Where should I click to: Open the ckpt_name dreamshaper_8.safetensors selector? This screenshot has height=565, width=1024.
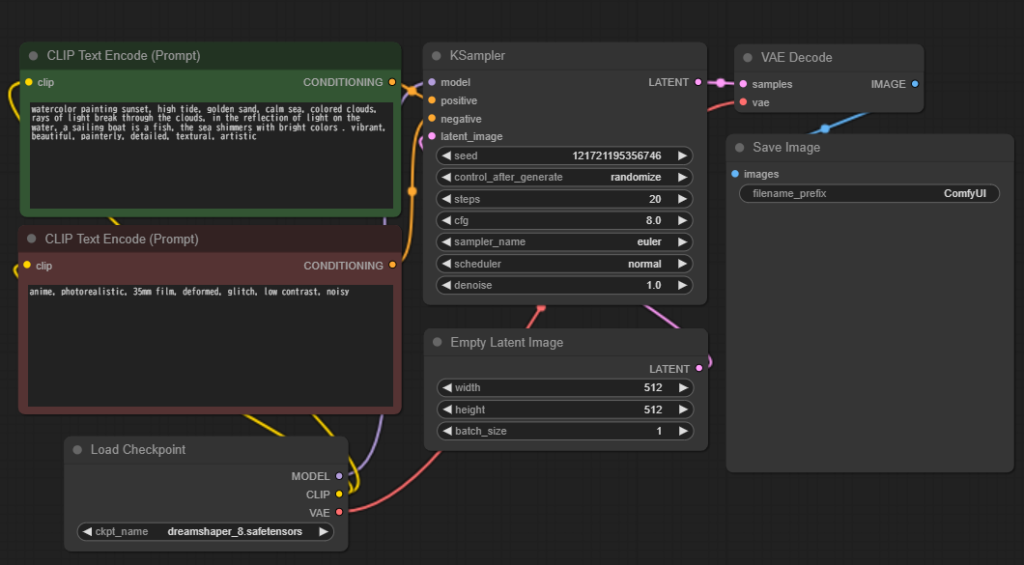point(206,532)
